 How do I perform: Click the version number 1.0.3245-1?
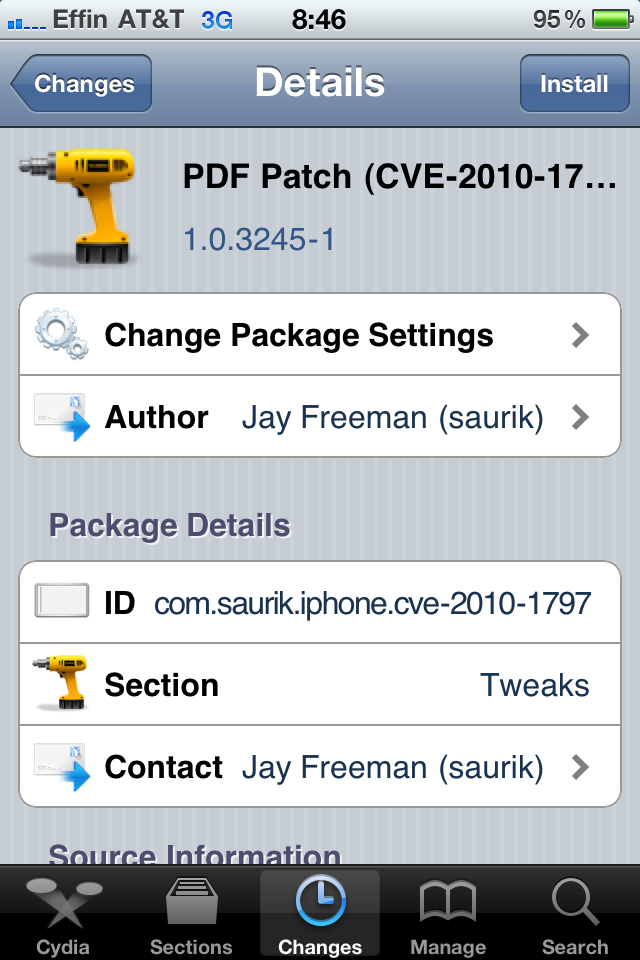259,239
